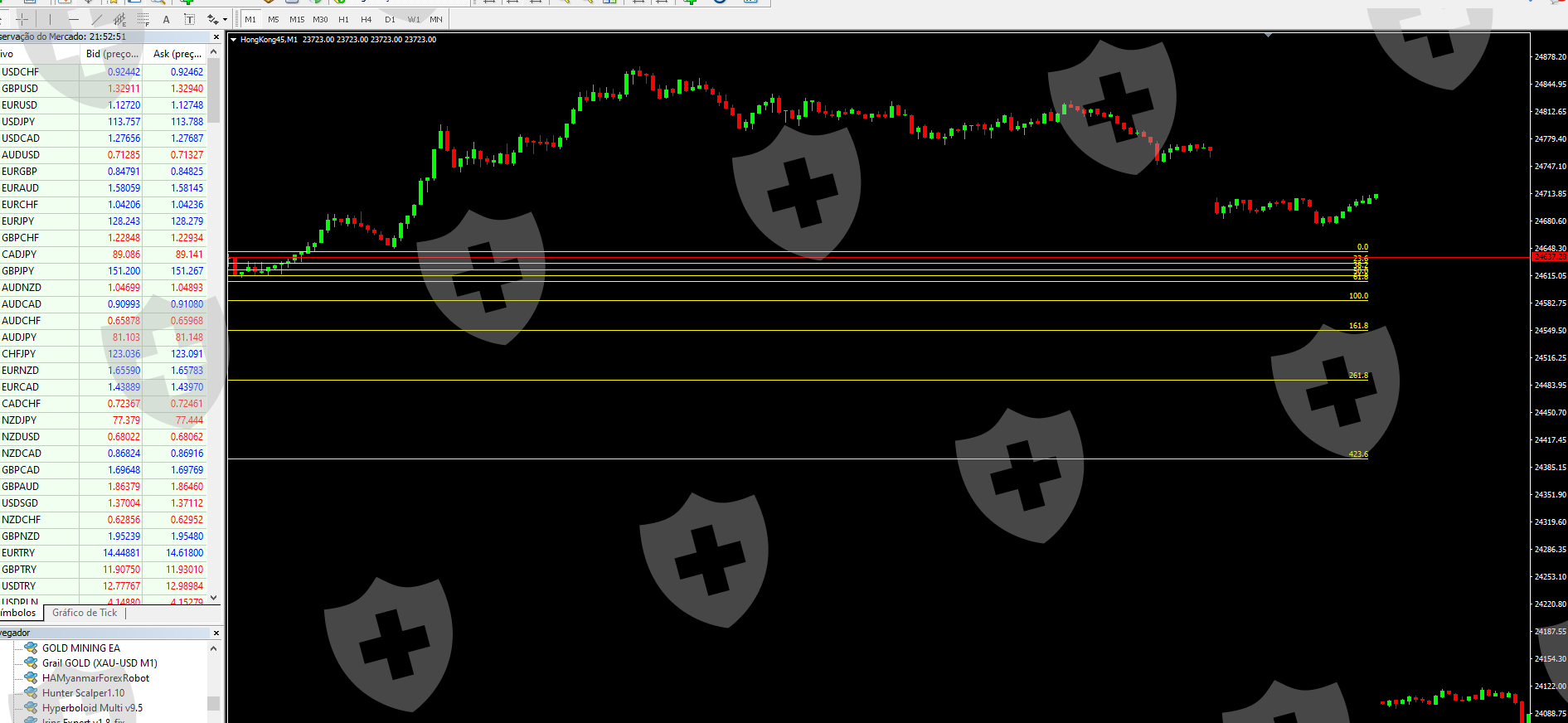Switch chart to M30 timeframe
The image size is (1568, 723).
(x=320, y=19)
